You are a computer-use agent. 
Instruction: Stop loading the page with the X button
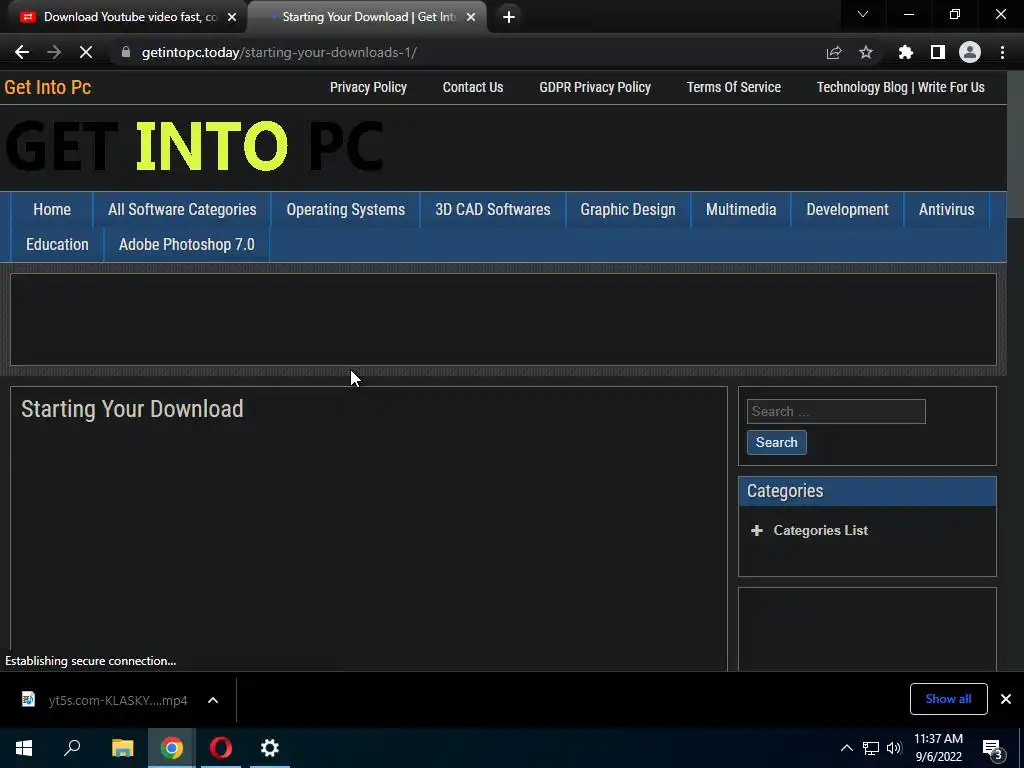pyautogui.click(x=86, y=52)
